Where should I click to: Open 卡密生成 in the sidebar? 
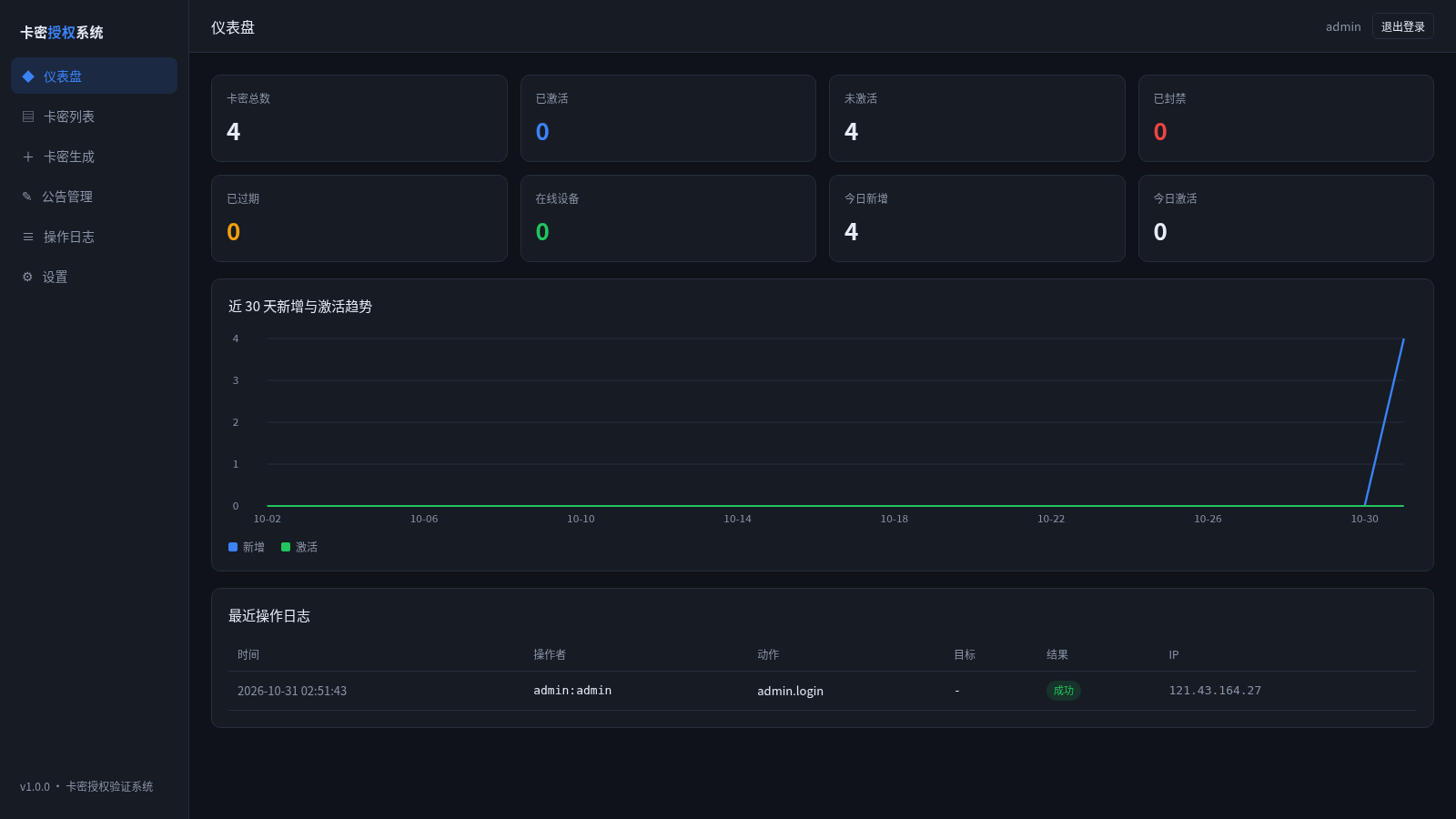coord(94,156)
